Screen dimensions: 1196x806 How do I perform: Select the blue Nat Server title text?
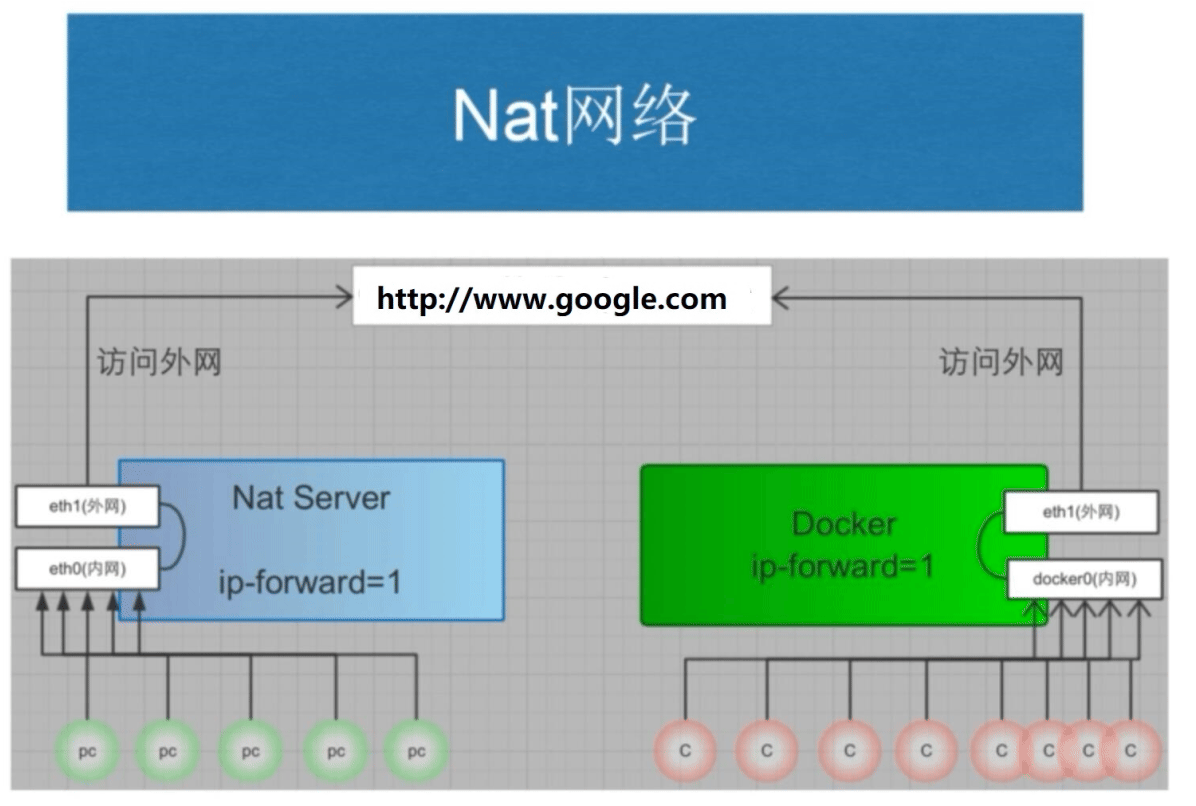[311, 497]
